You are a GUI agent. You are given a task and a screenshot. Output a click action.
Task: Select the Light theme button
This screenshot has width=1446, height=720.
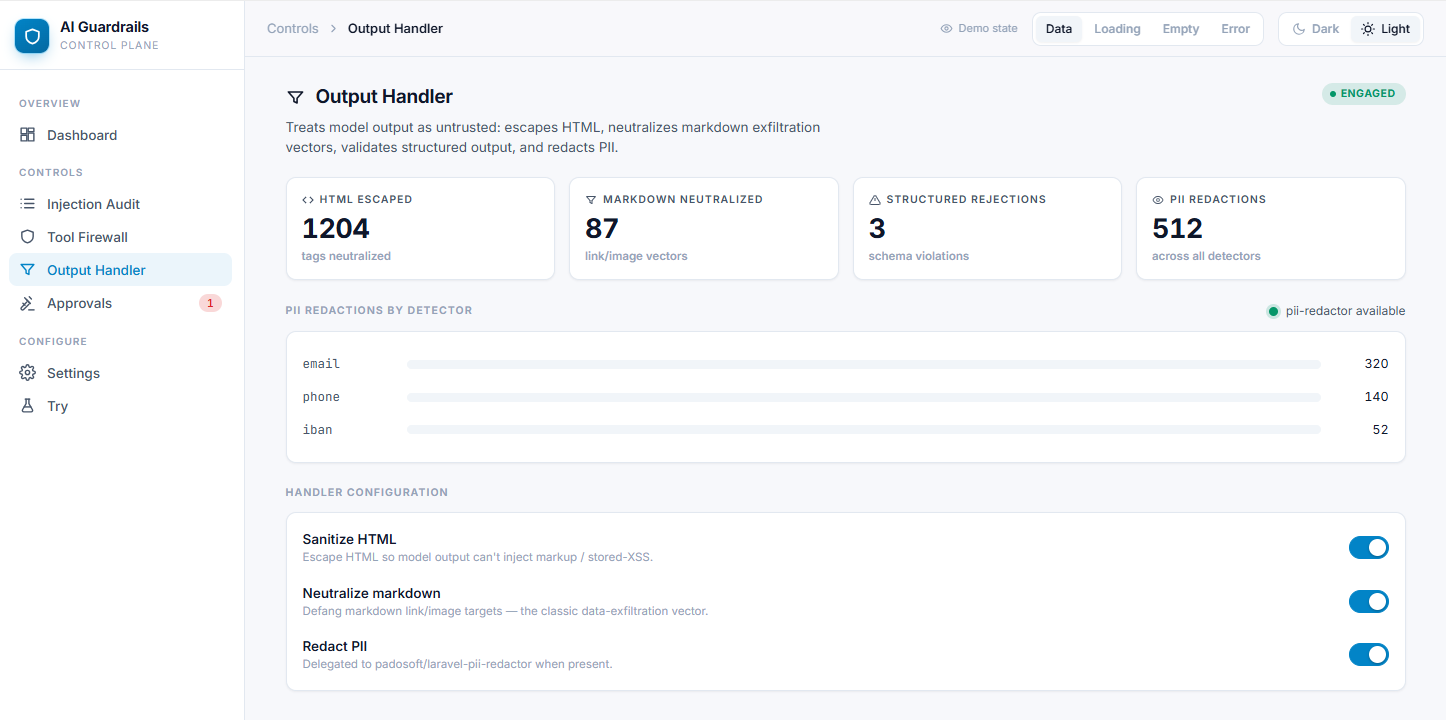(x=1385, y=29)
